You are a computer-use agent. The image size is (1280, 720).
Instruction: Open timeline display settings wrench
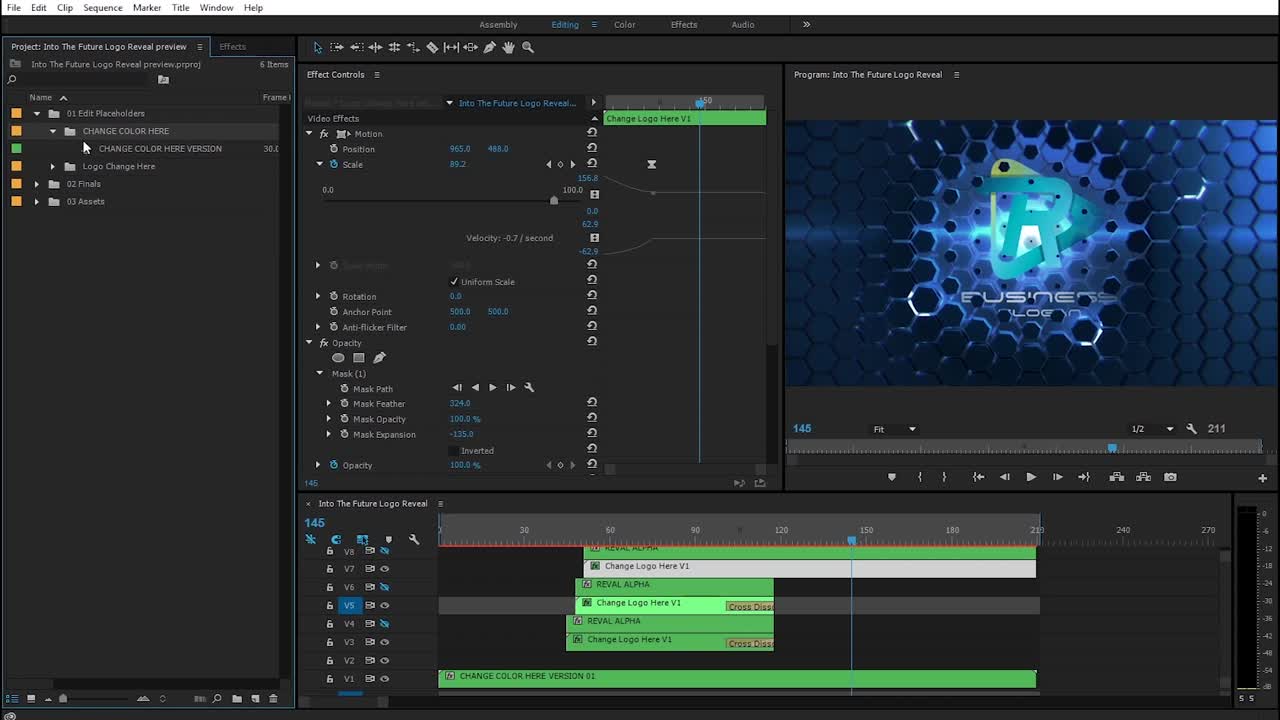tap(414, 539)
